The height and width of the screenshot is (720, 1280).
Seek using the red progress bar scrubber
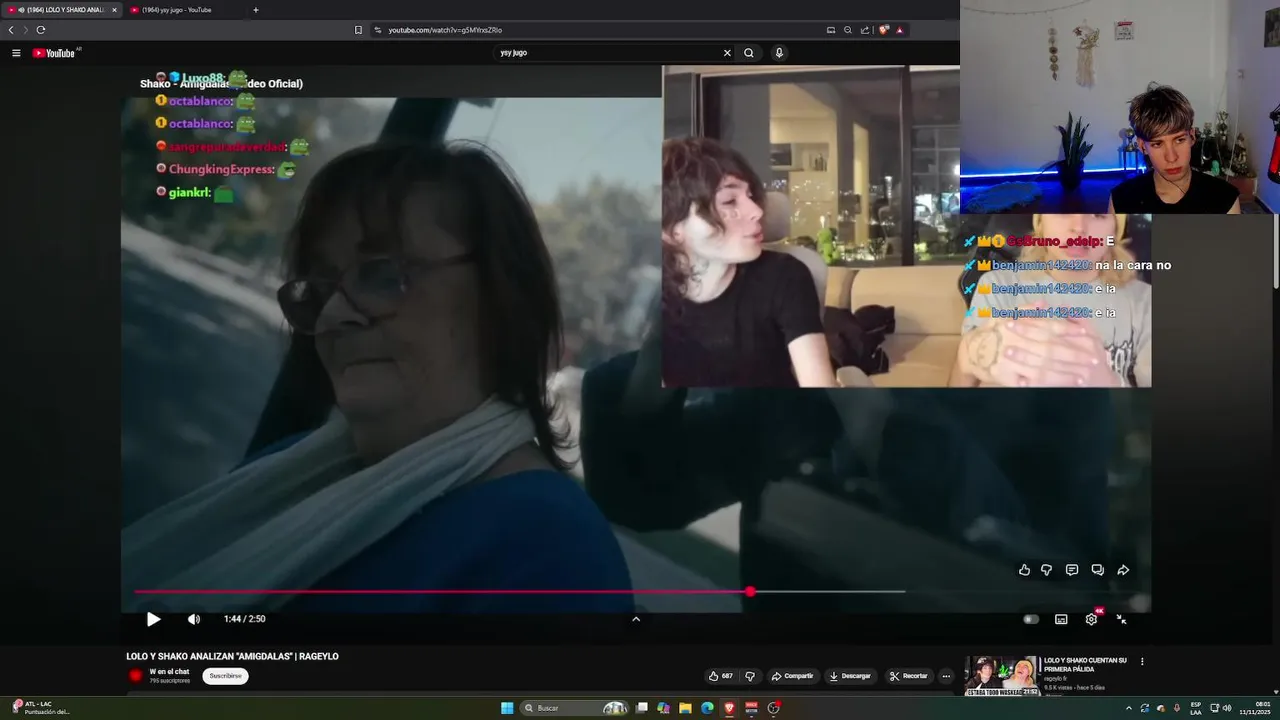coord(750,592)
